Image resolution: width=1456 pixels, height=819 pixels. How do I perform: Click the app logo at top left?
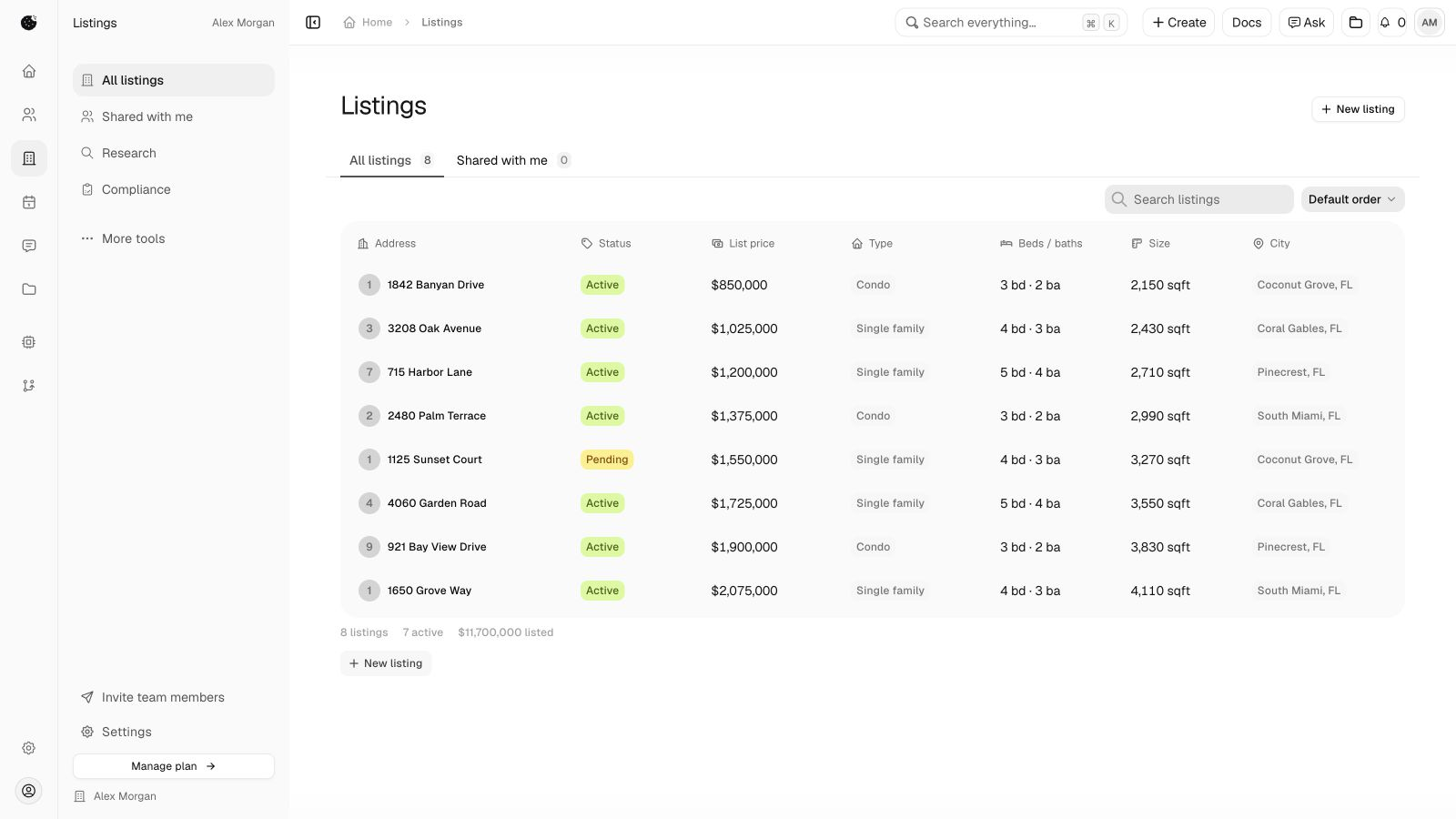point(29,23)
